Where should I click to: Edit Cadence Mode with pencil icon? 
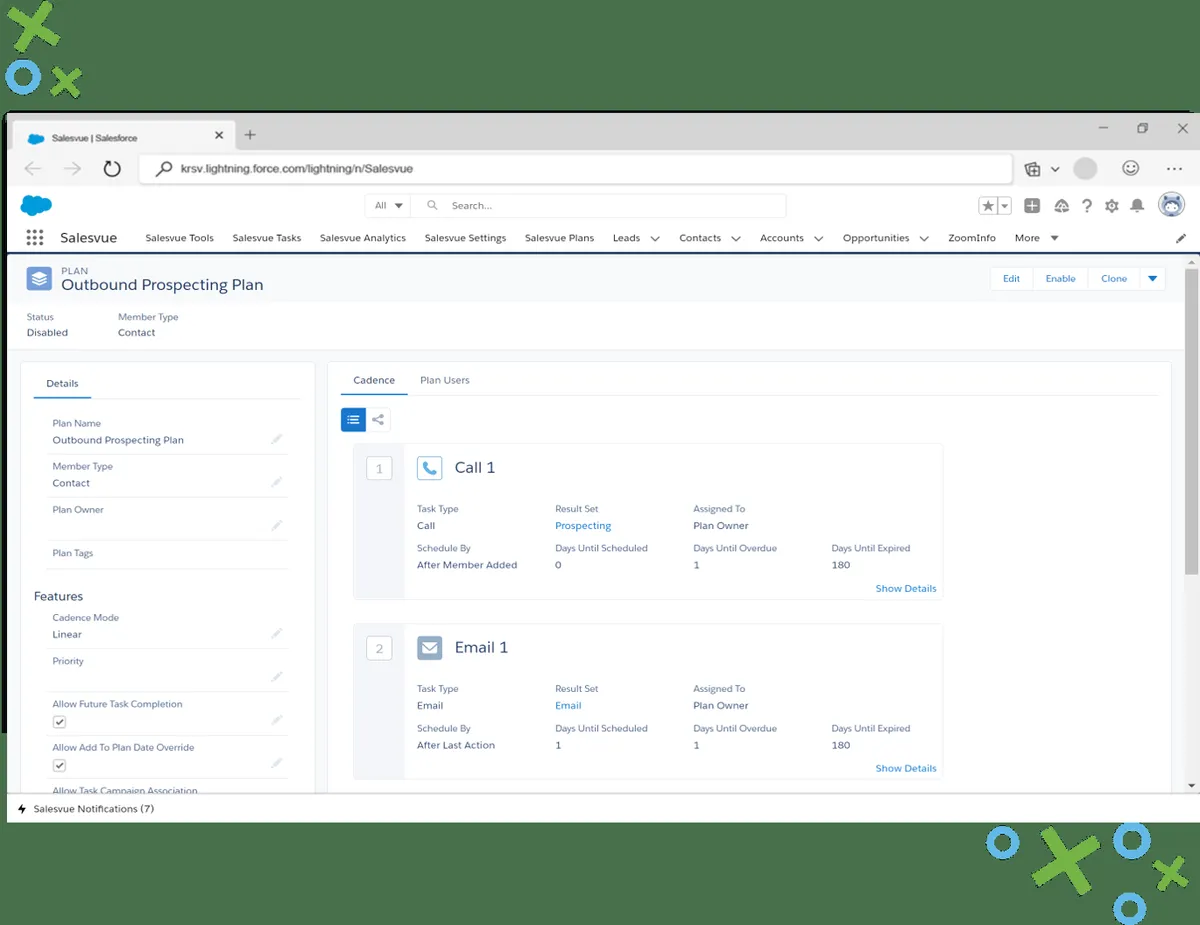point(277,633)
